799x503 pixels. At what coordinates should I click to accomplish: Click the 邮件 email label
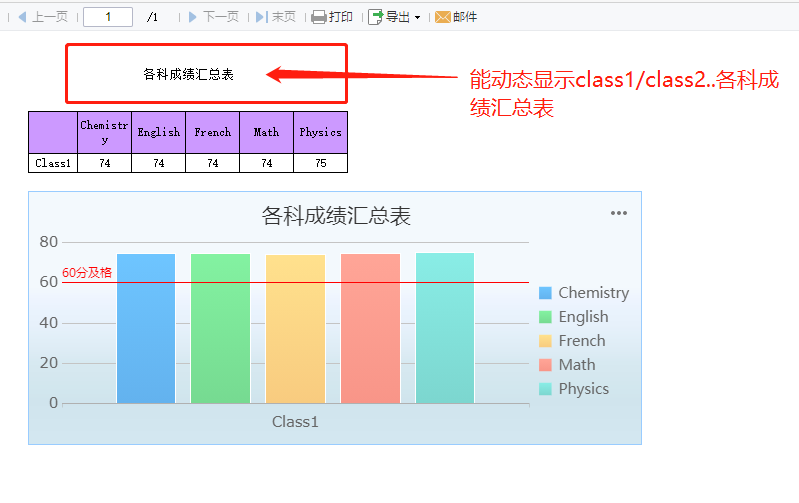tap(465, 17)
